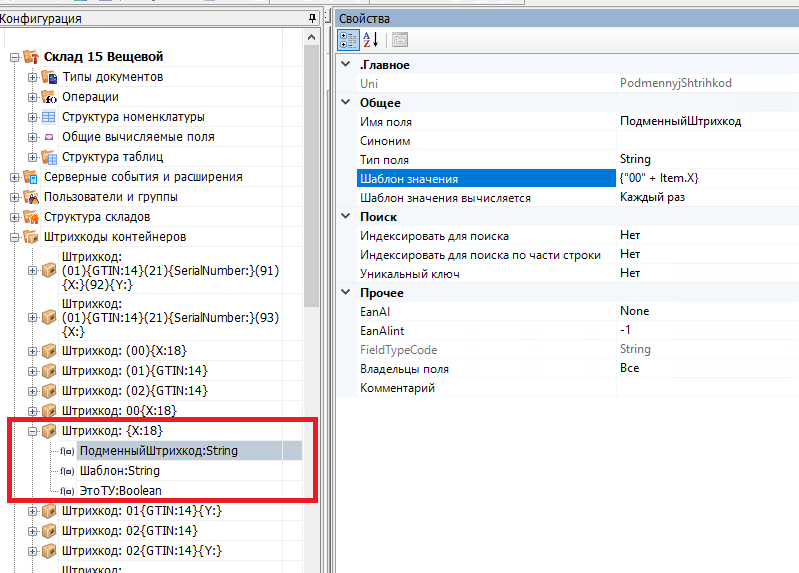This screenshot has width=799, height=573.
Task: Expand the Штрихкод: 02{GTIN:14} node
Action: (x=33, y=531)
